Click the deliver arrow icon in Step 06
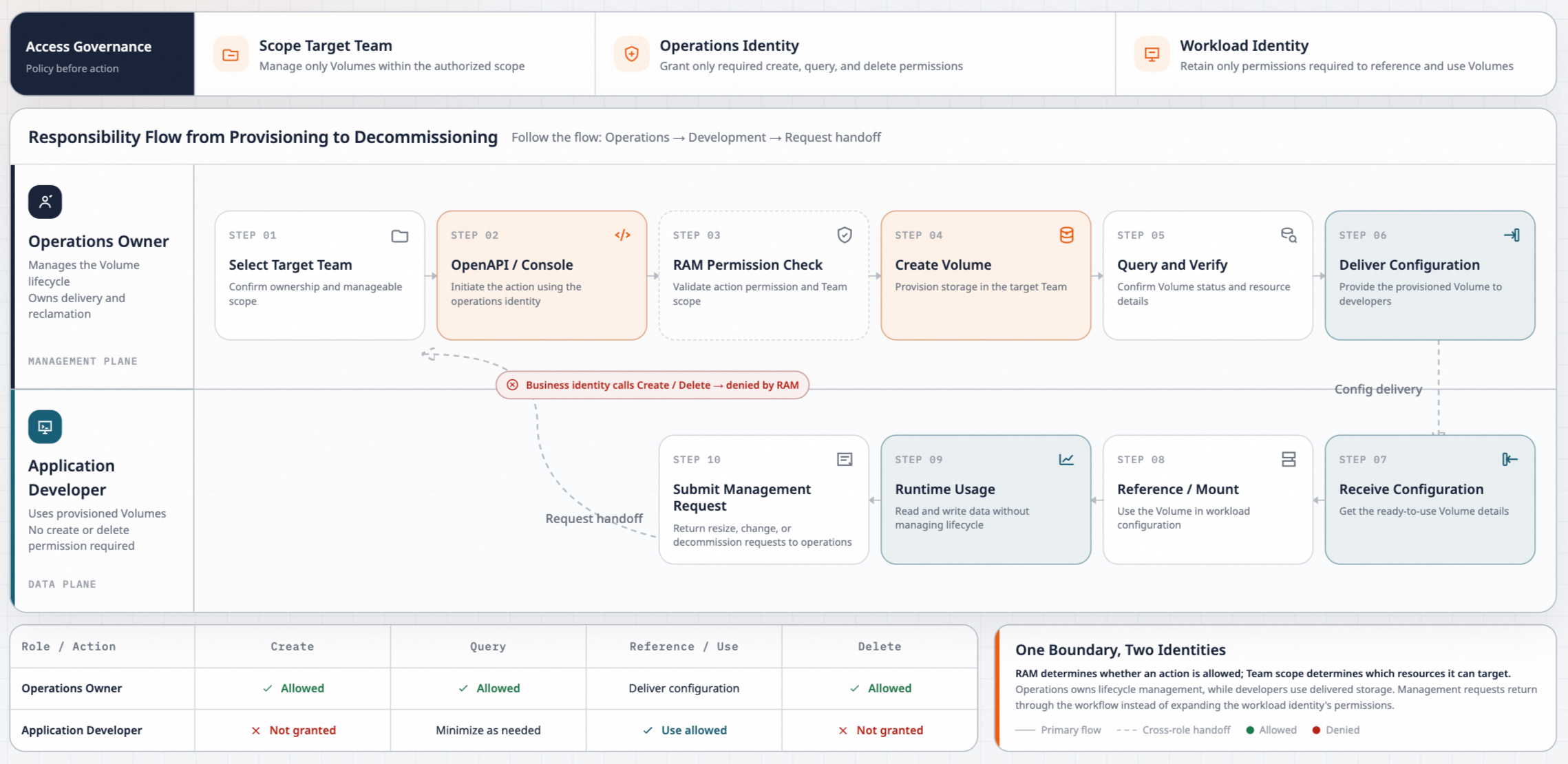The image size is (1568, 764). pyautogui.click(x=1512, y=235)
